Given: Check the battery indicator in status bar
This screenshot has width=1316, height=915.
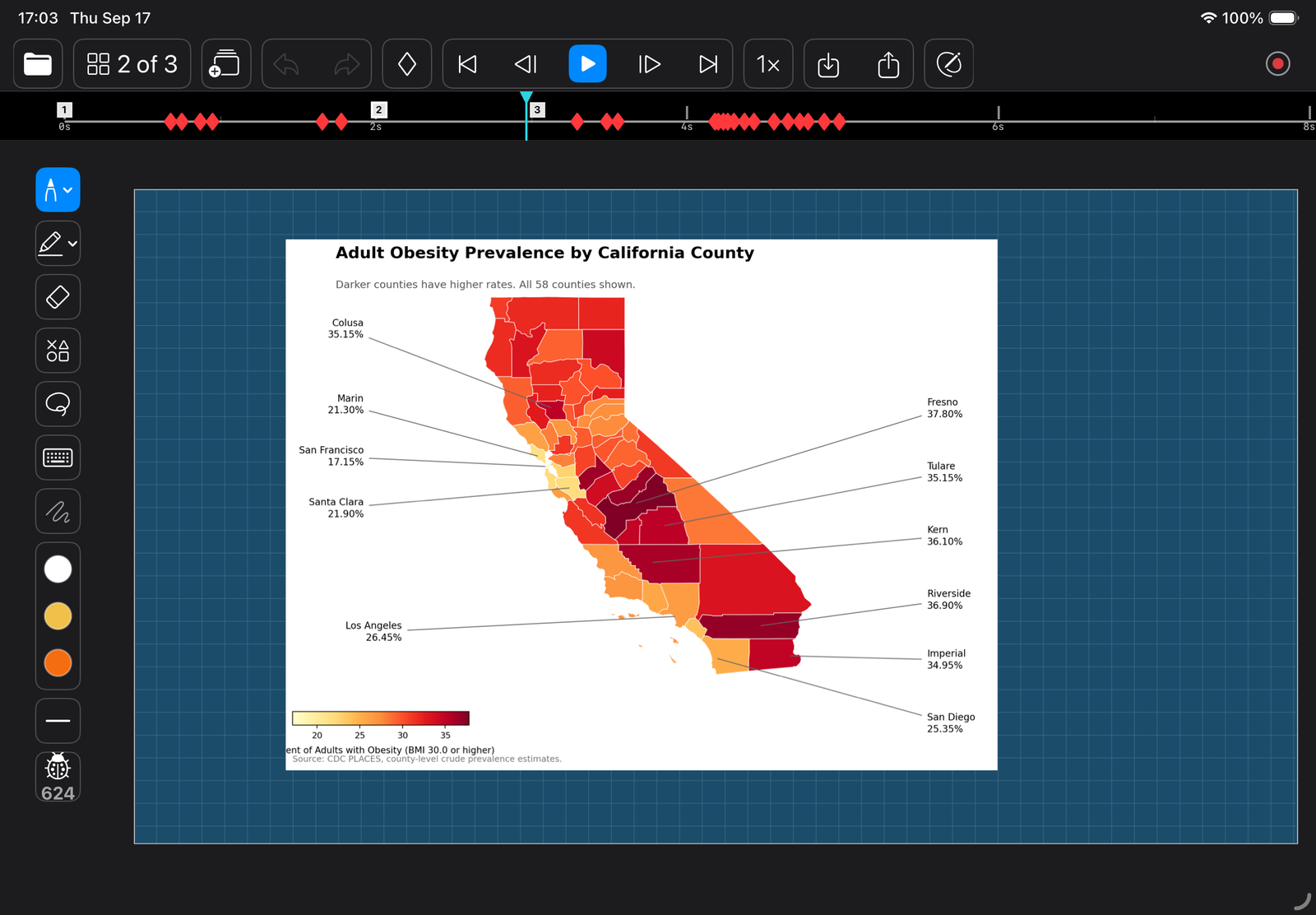Looking at the screenshot, I should pos(1283,18).
